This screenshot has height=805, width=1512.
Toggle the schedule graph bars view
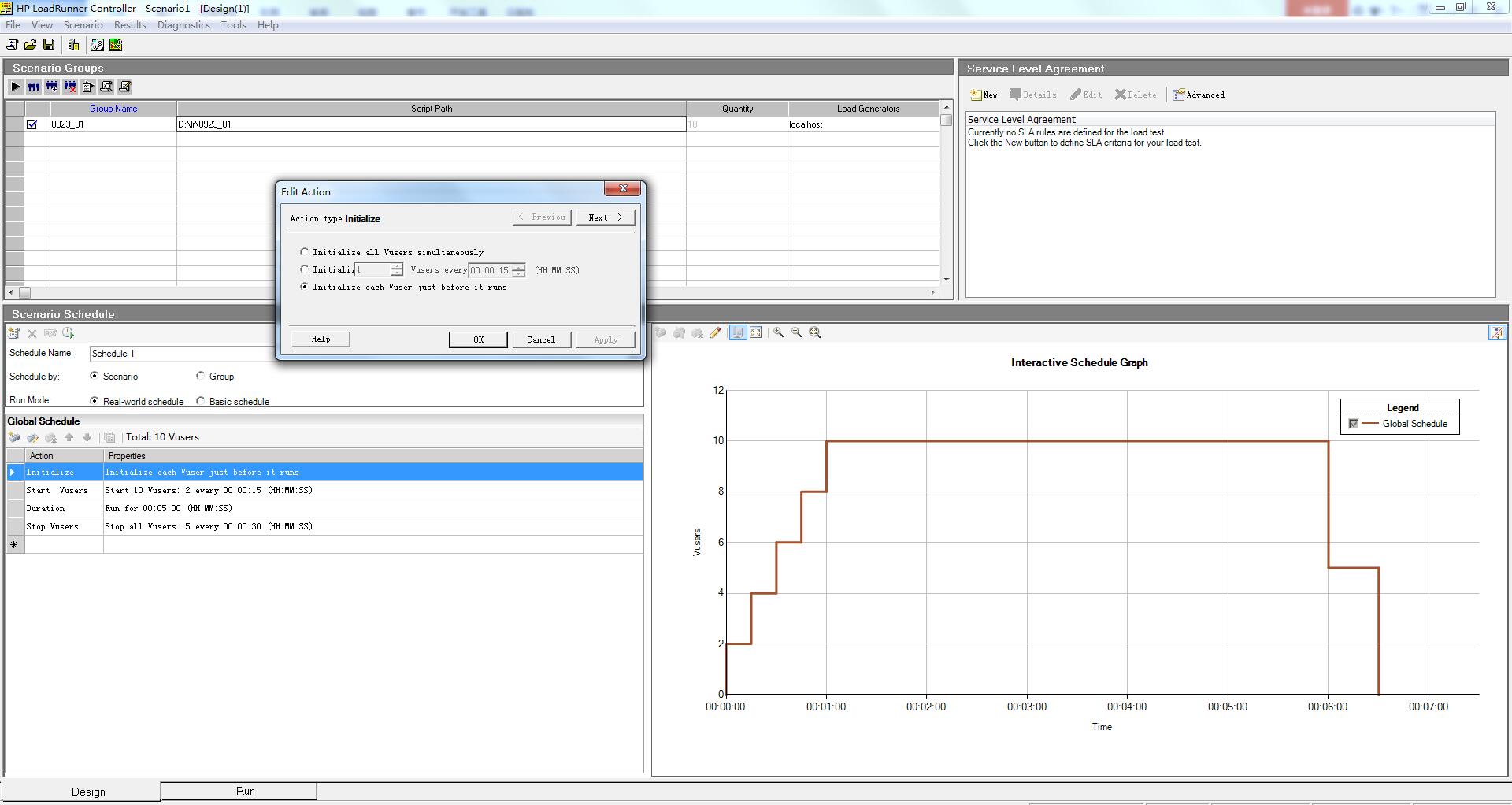point(738,332)
